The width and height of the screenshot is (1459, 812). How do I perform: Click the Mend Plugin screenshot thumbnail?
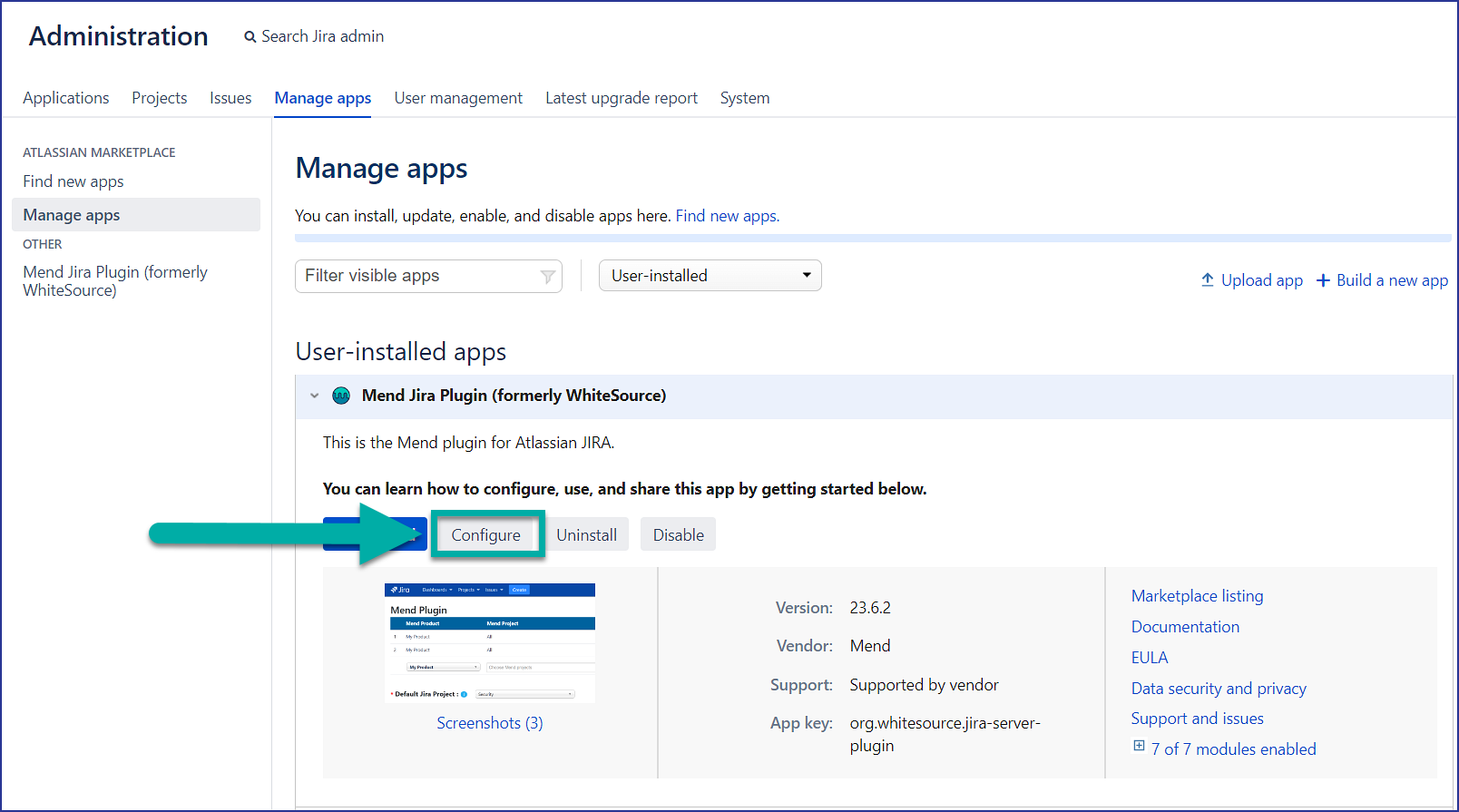(490, 642)
